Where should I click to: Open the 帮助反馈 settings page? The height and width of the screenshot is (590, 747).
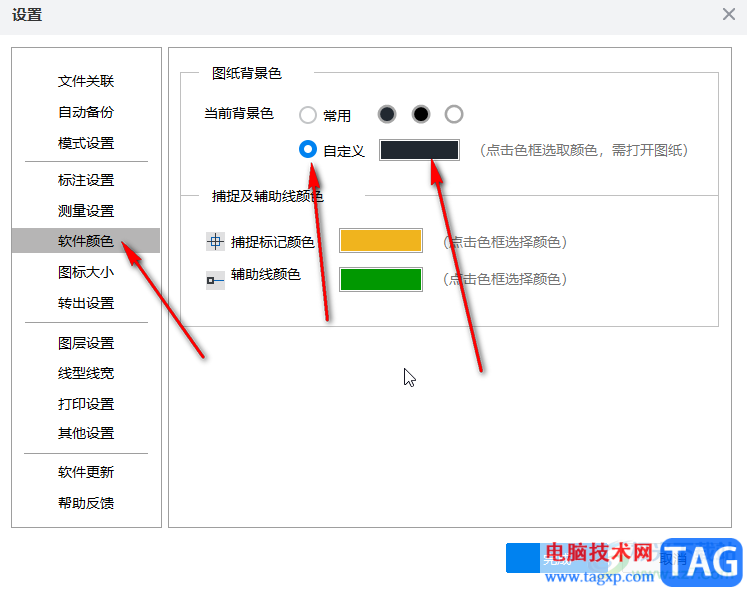coord(86,503)
